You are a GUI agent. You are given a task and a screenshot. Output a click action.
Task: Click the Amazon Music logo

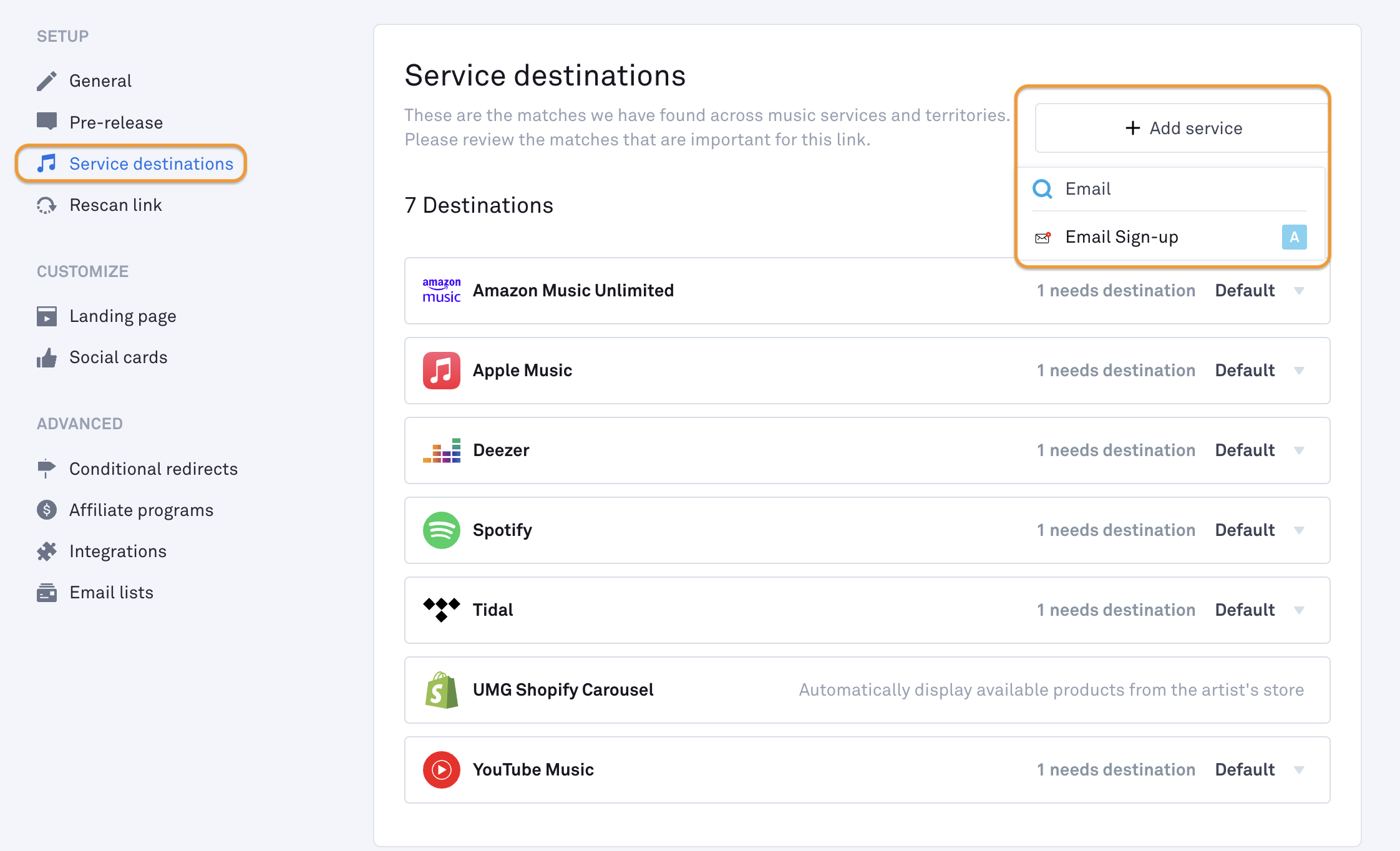click(442, 291)
